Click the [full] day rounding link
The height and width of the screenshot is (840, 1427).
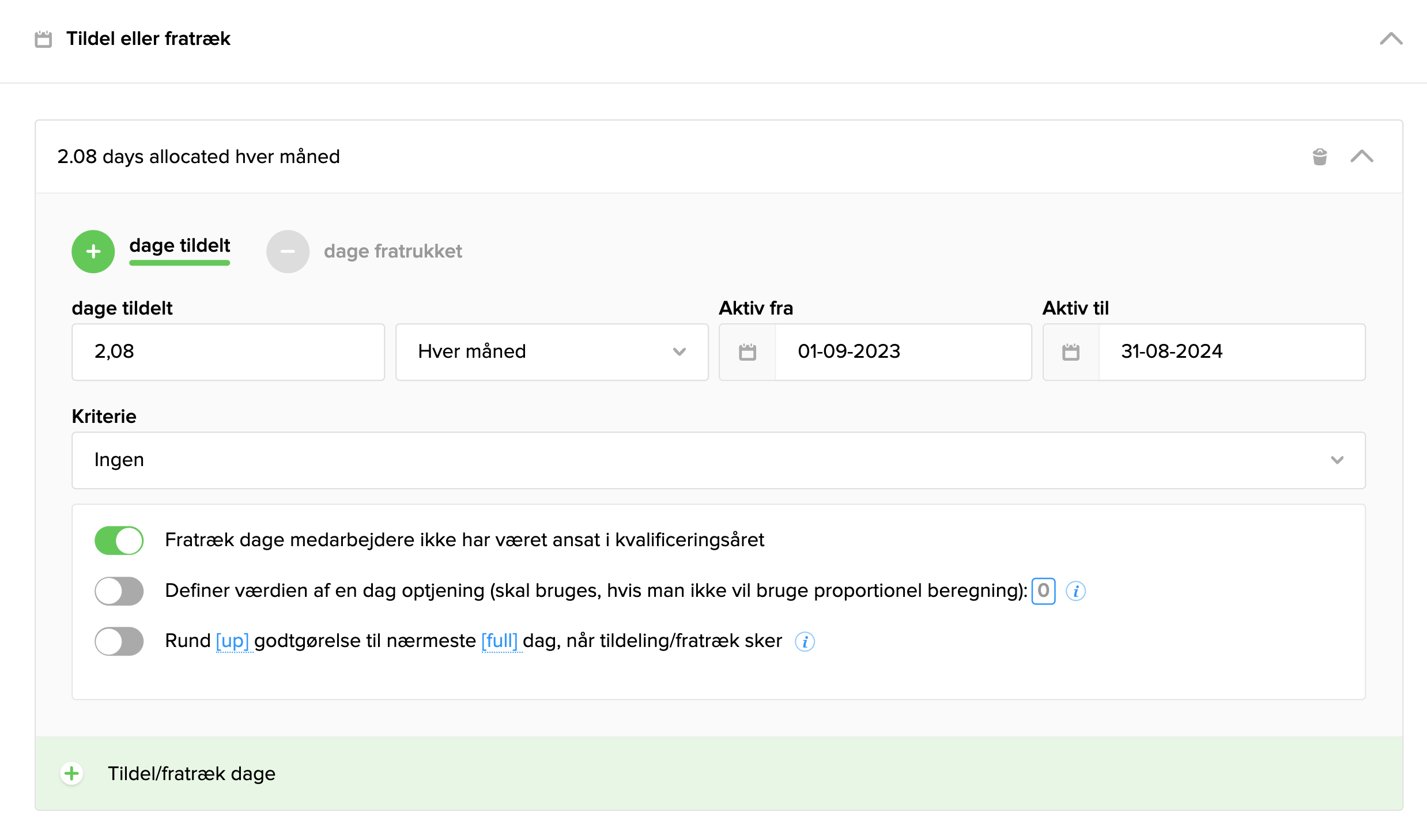pos(500,641)
